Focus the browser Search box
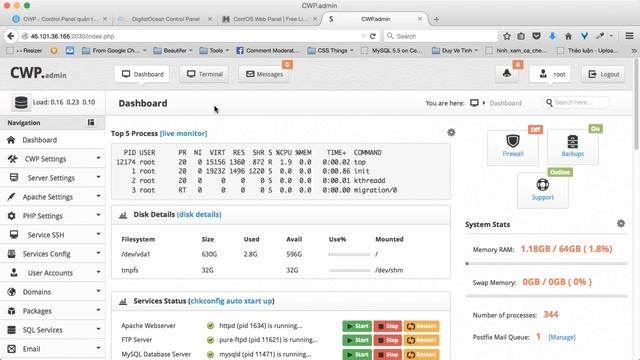This screenshot has width=640, height=360. (x=440, y=36)
